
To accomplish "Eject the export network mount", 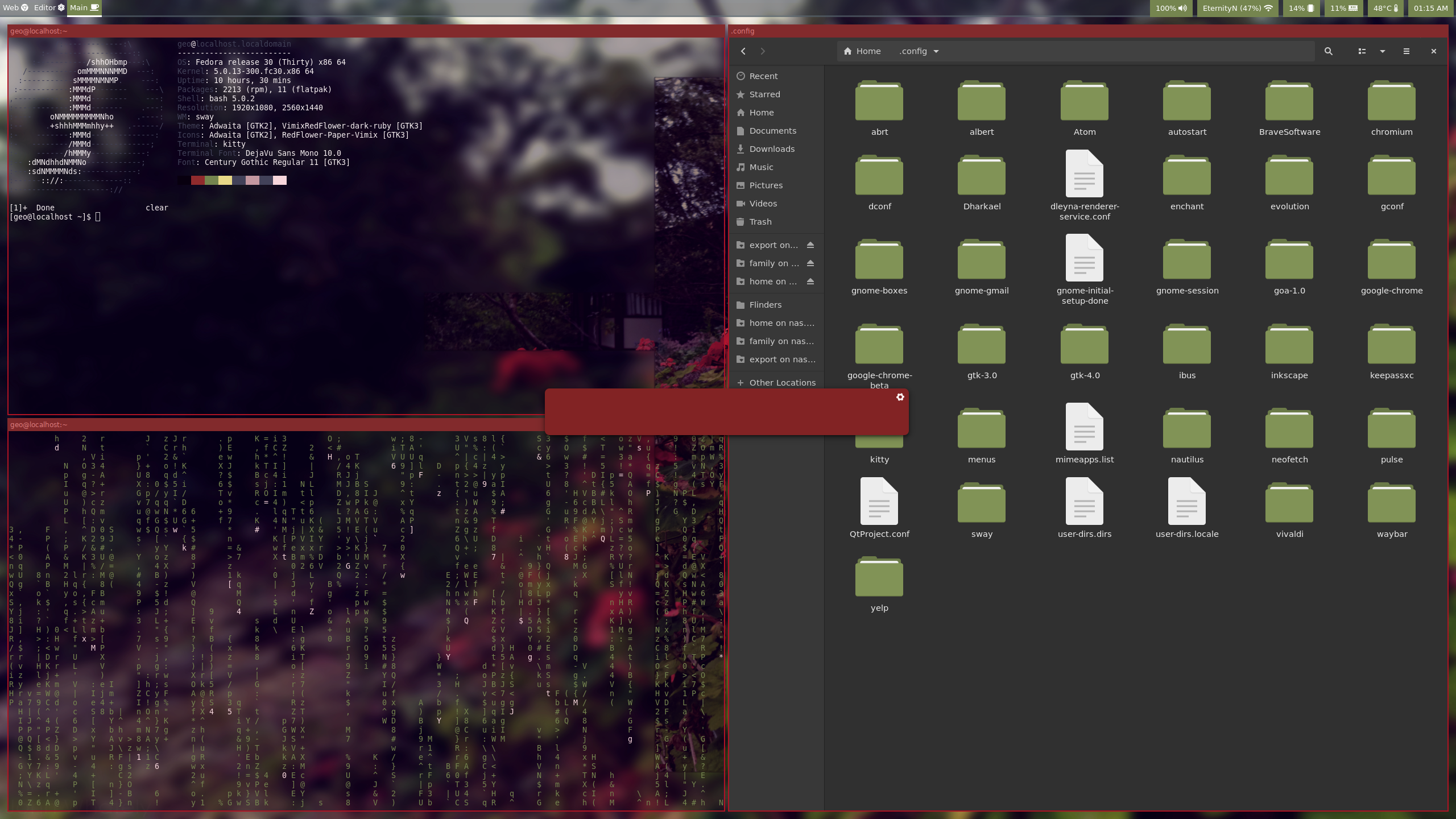I will tap(810, 245).
